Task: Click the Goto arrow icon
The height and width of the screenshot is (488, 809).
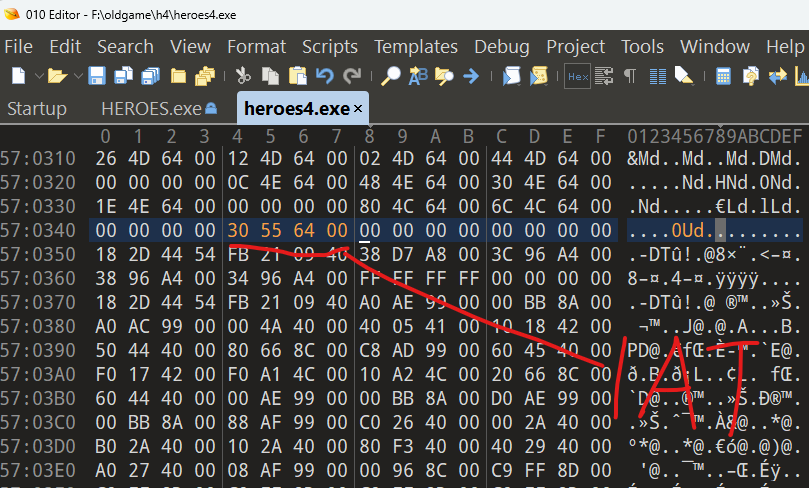Action: 471,76
